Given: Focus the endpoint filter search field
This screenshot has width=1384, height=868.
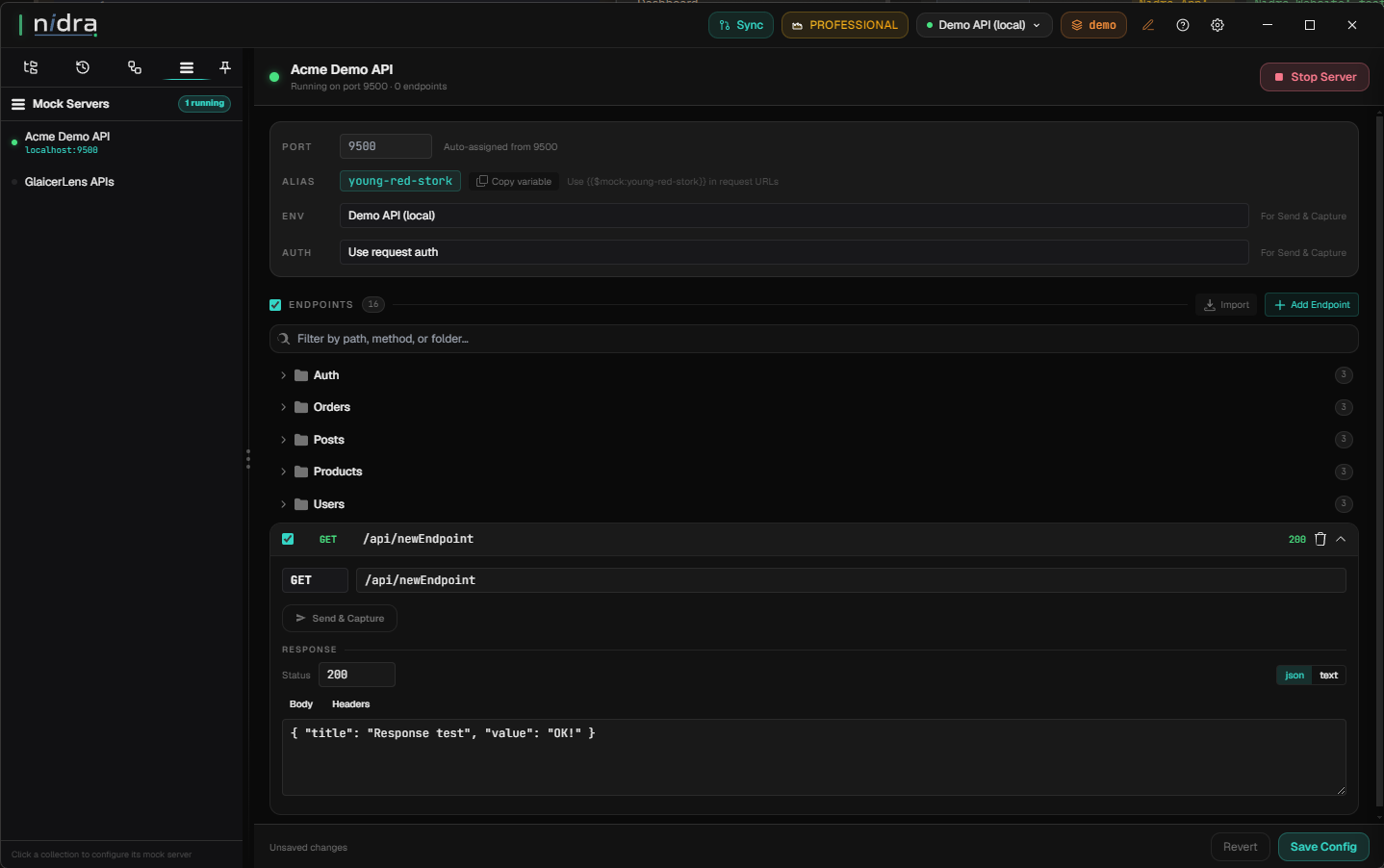Looking at the screenshot, I should coord(814,339).
